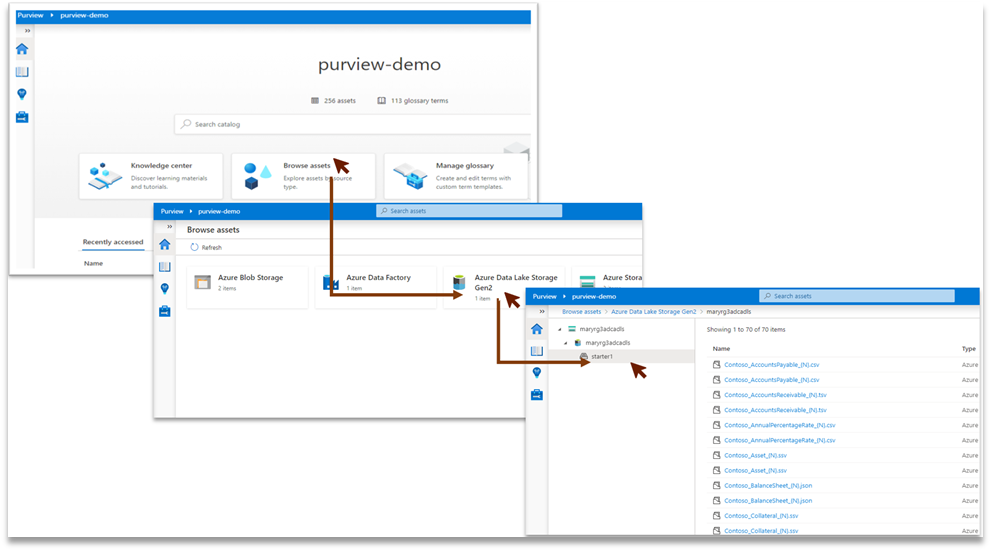992x551 pixels.
Task: Collapse the root maryrg3adcadls storage account node
Action: point(560,330)
